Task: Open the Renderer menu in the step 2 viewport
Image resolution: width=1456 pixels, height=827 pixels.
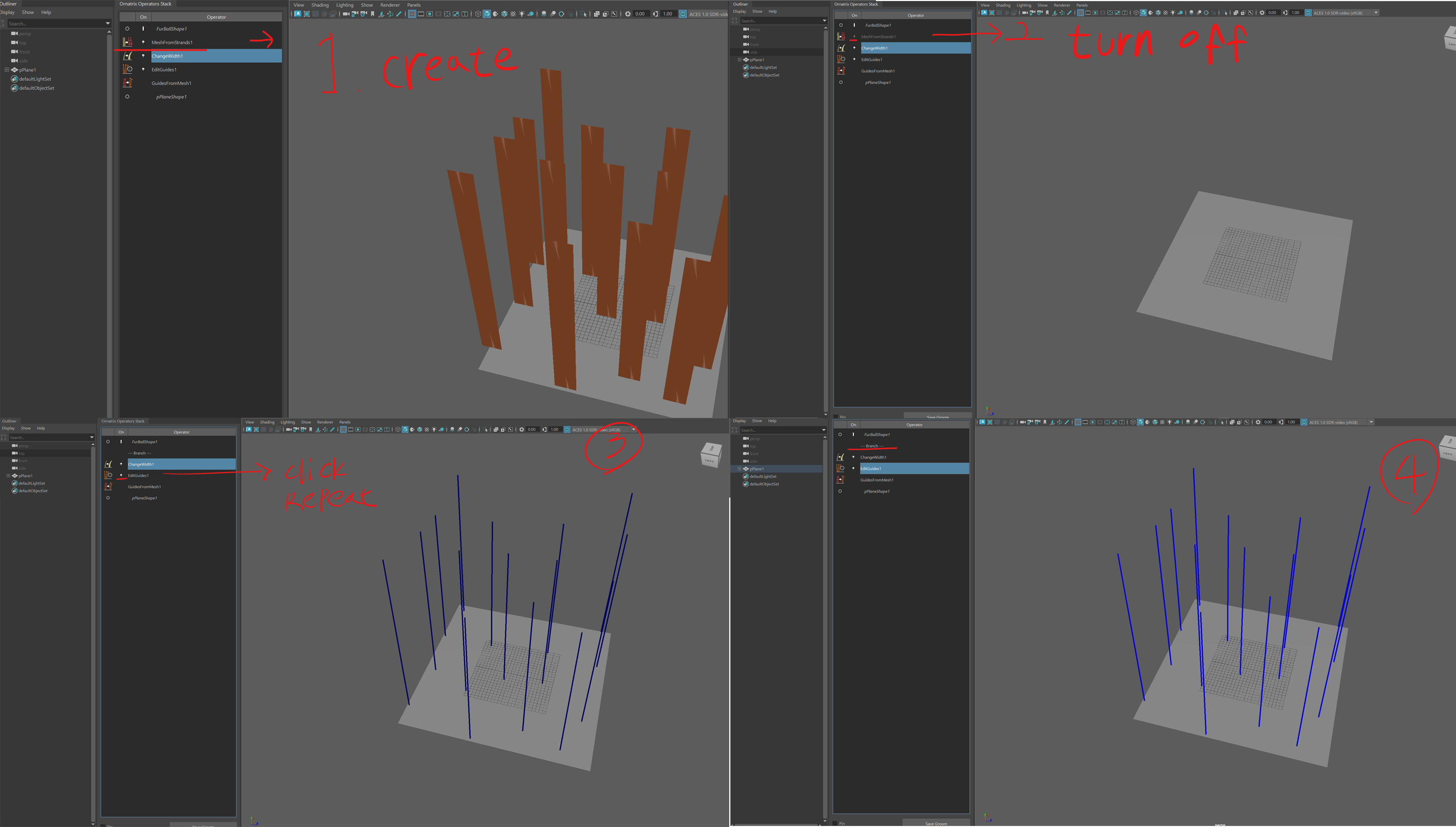Action: pos(1062,5)
